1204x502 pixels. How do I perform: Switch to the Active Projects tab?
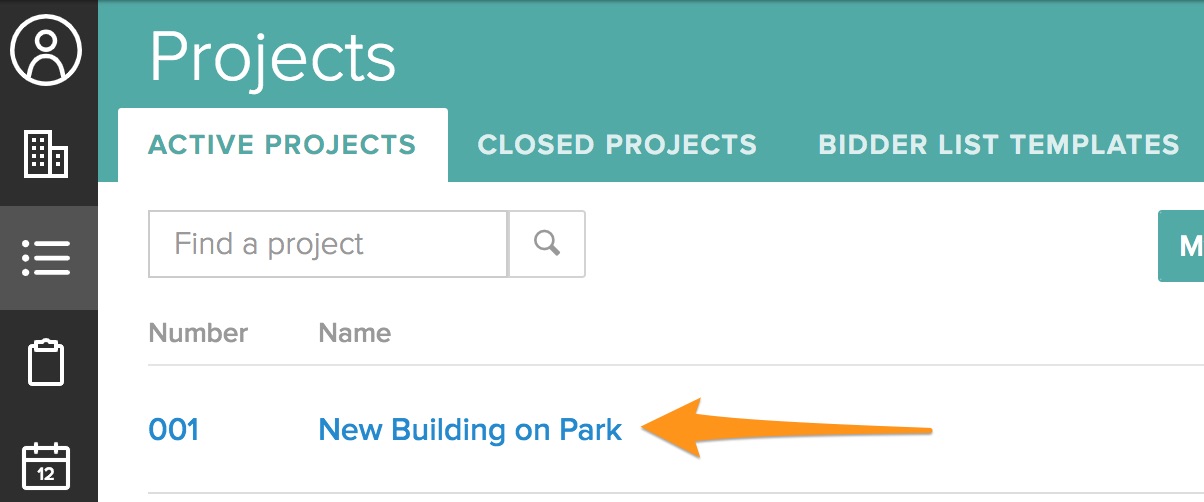(x=282, y=145)
